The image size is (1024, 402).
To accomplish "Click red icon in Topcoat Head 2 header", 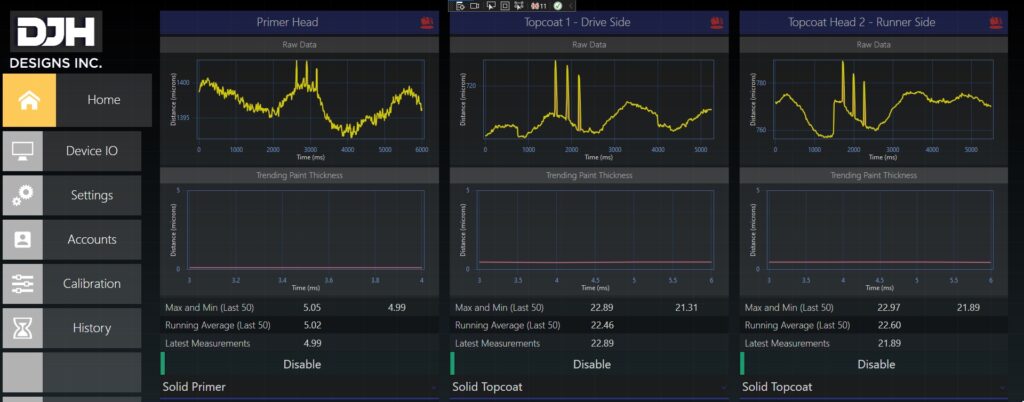I will click(x=1005, y=22).
